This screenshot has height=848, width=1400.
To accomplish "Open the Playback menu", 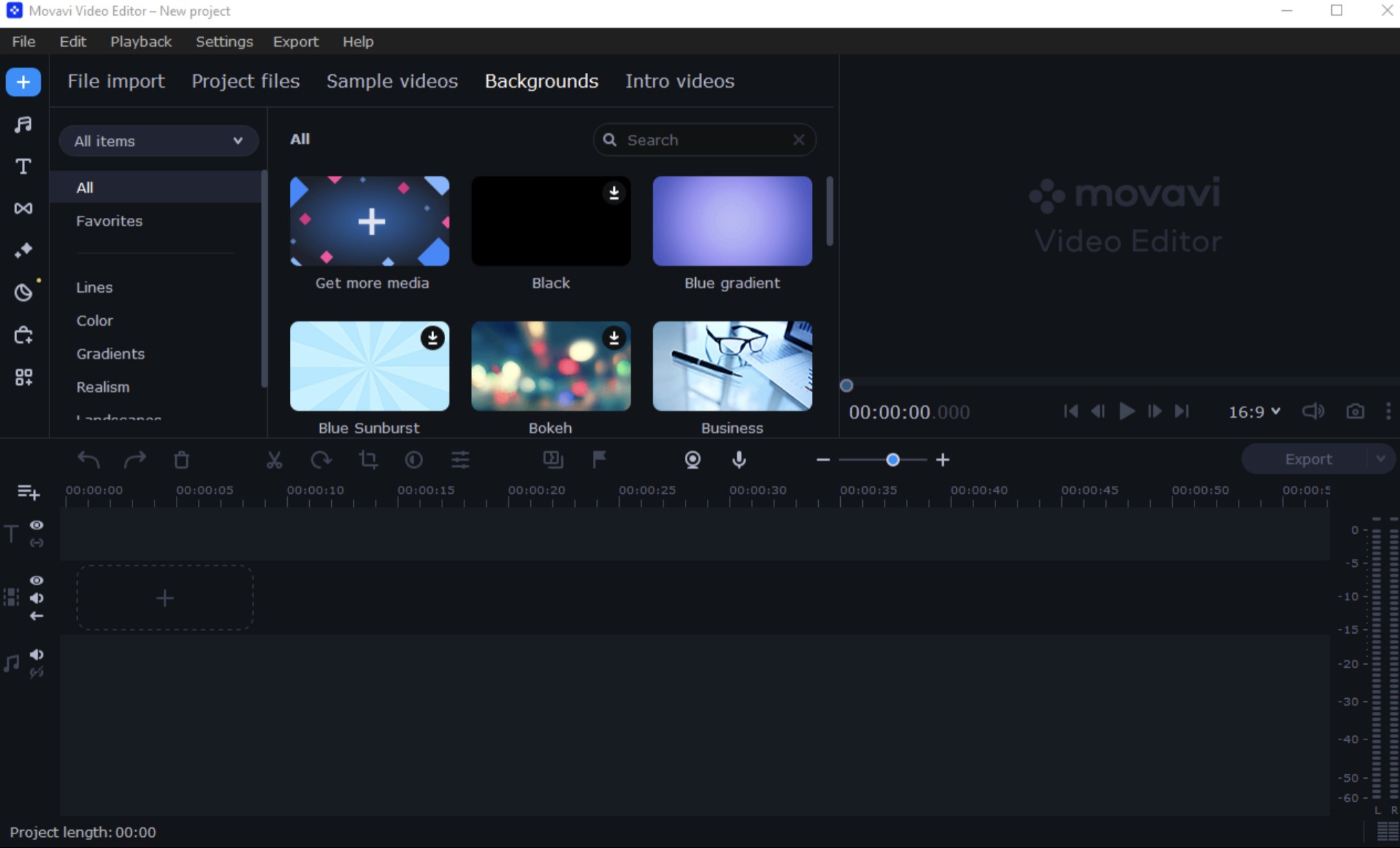I will click(141, 41).
